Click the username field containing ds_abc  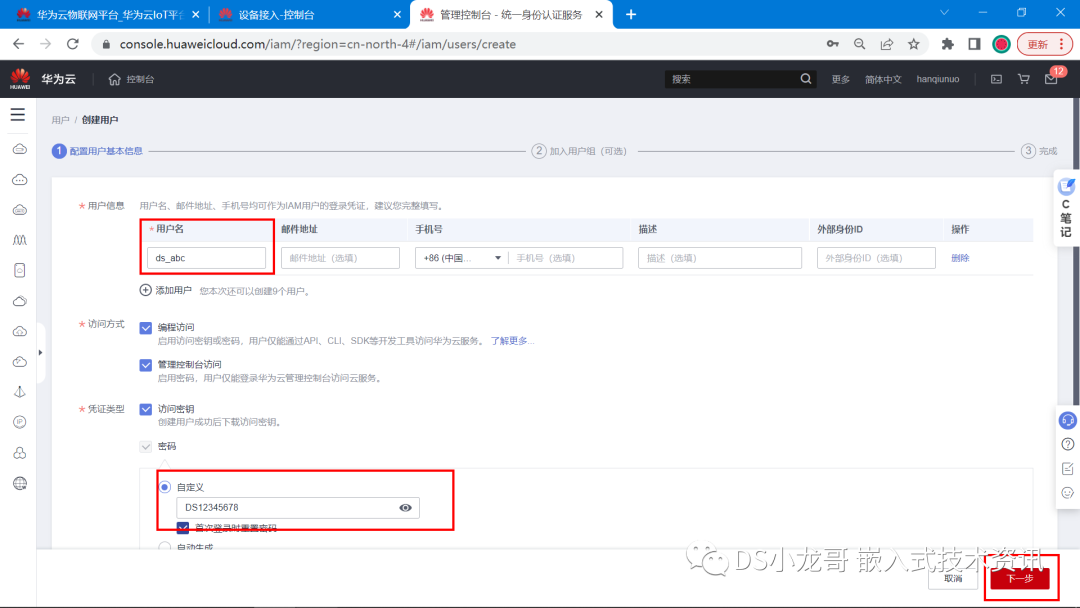pyautogui.click(x=206, y=258)
